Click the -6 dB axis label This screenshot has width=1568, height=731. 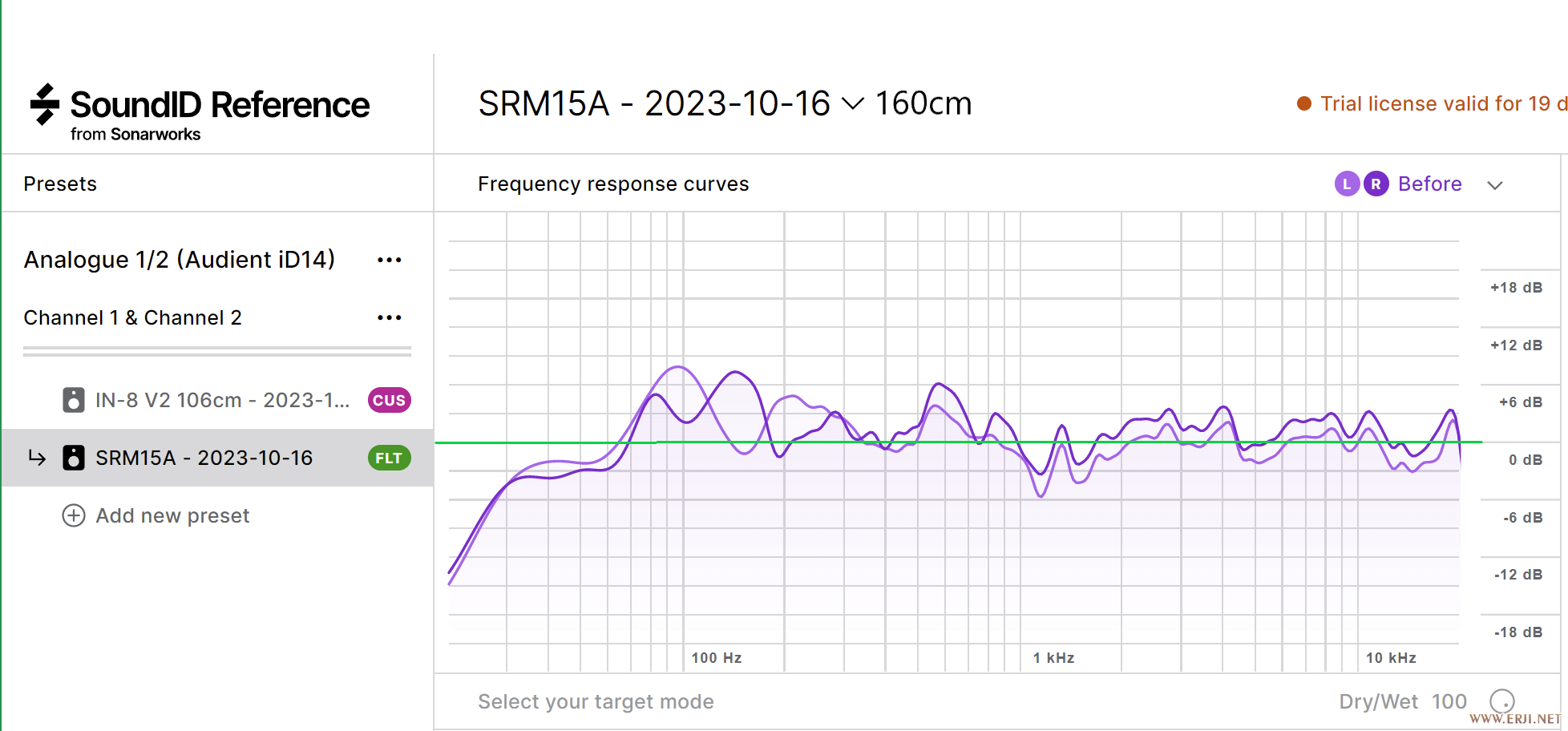1522,518
